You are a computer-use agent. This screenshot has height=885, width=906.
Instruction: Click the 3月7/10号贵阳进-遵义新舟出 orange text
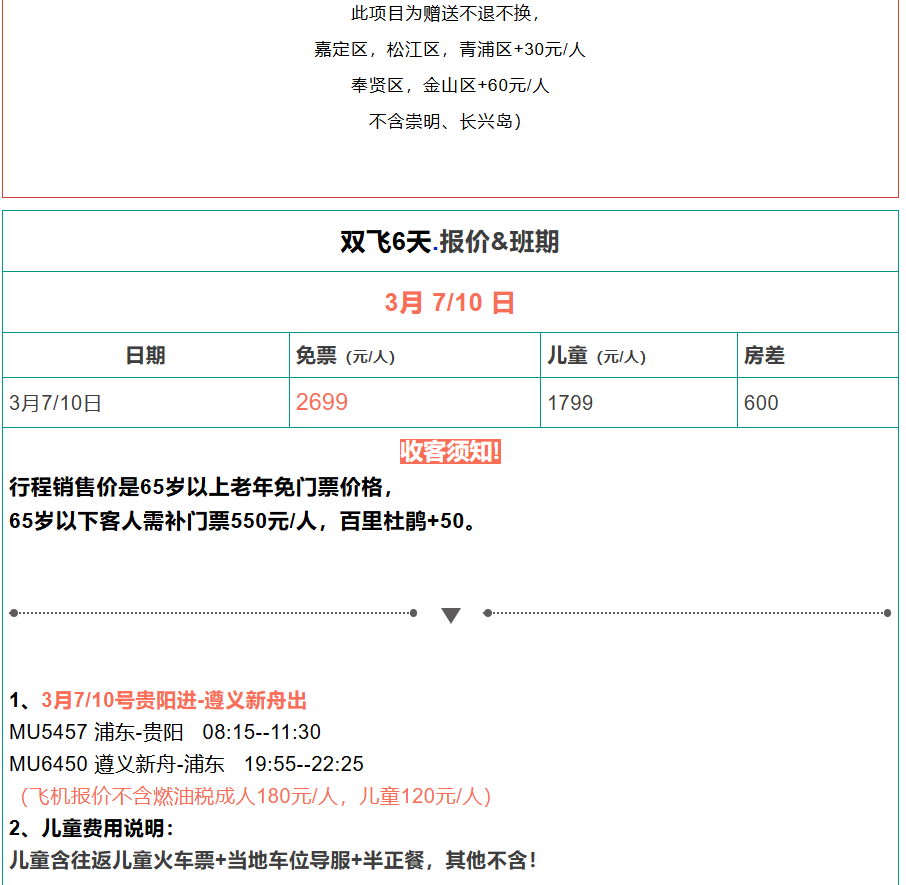pos(174,701)
